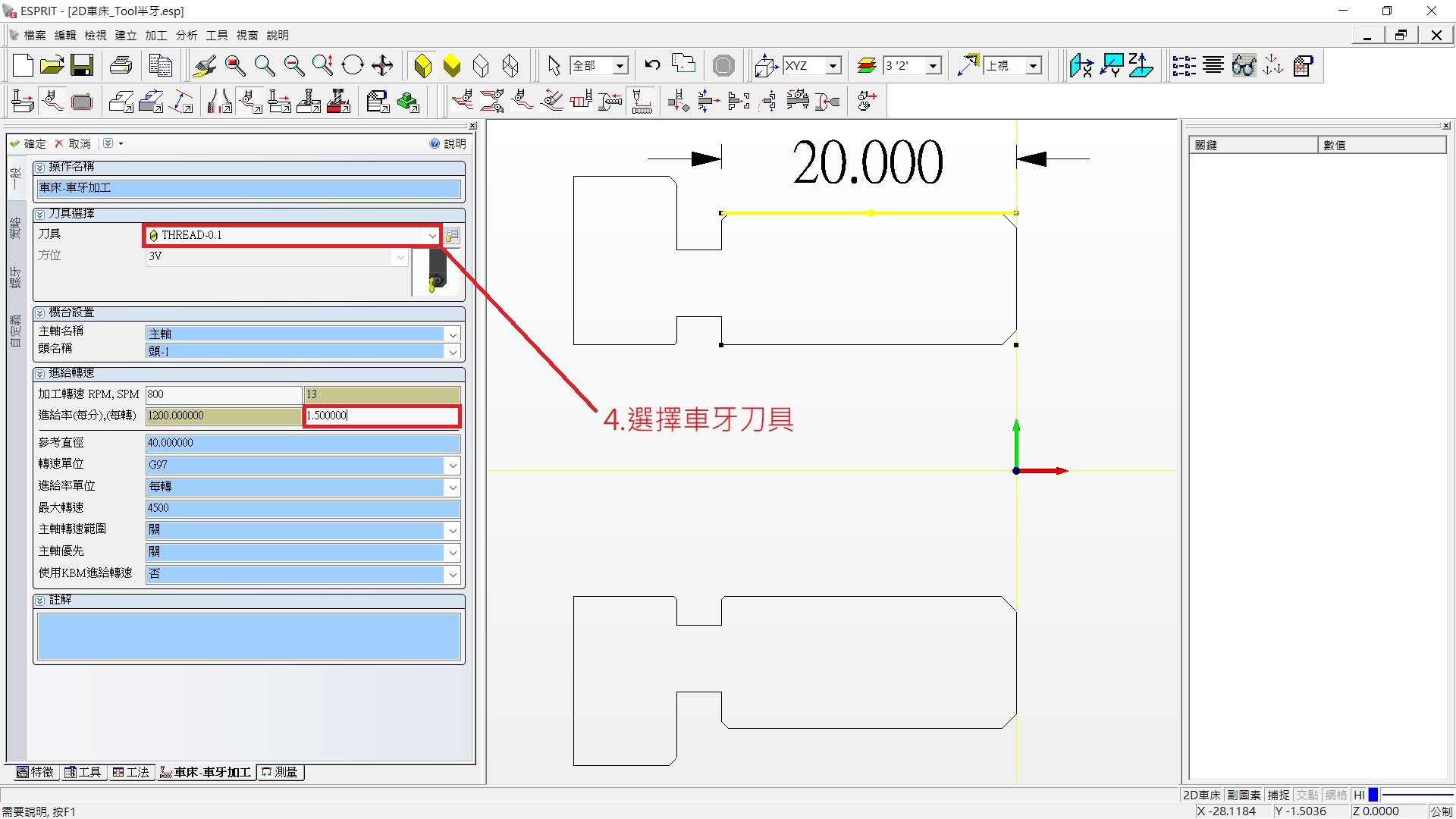Click the Save floppy disk icon
1456x819 pixels.
pos(82,65)
